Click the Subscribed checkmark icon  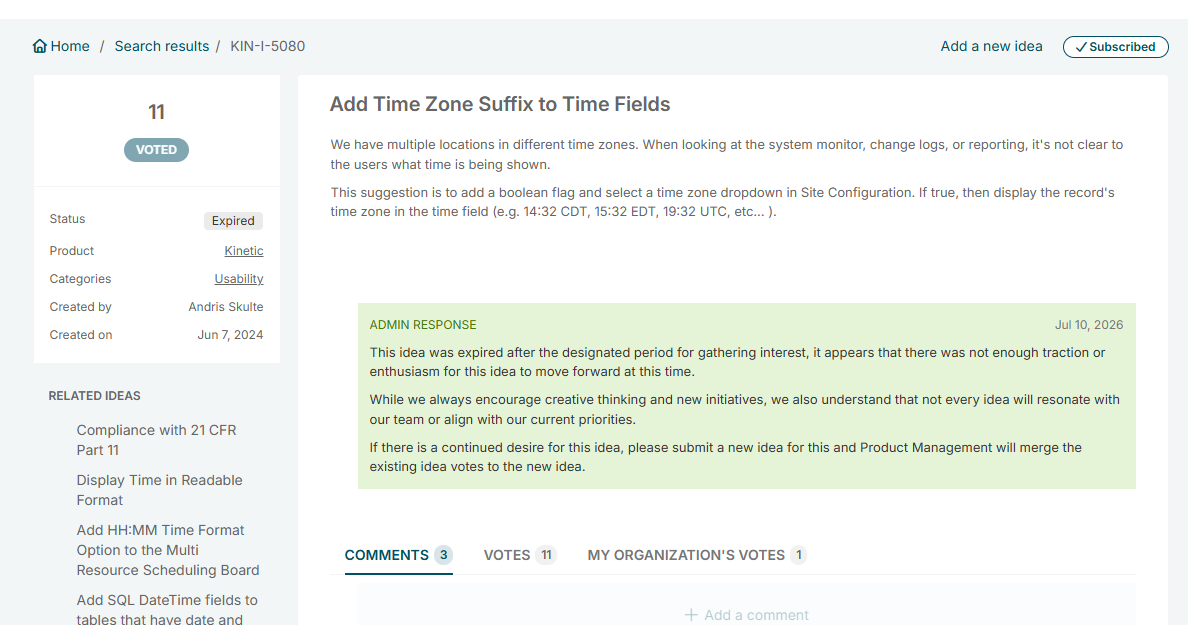click(1081, 47)
